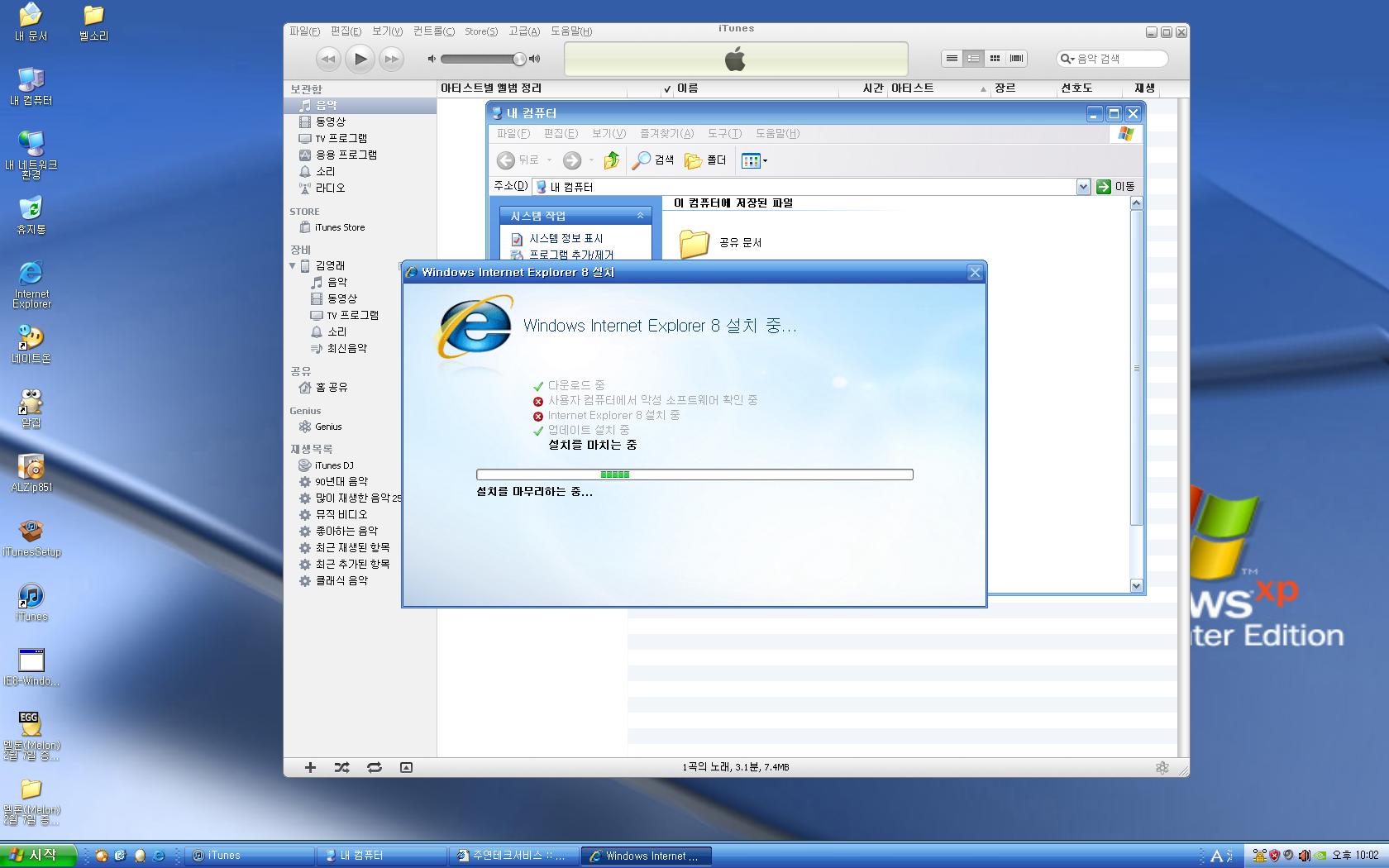
Task: Add new playlist with plus button
Action: pos(310,767)
